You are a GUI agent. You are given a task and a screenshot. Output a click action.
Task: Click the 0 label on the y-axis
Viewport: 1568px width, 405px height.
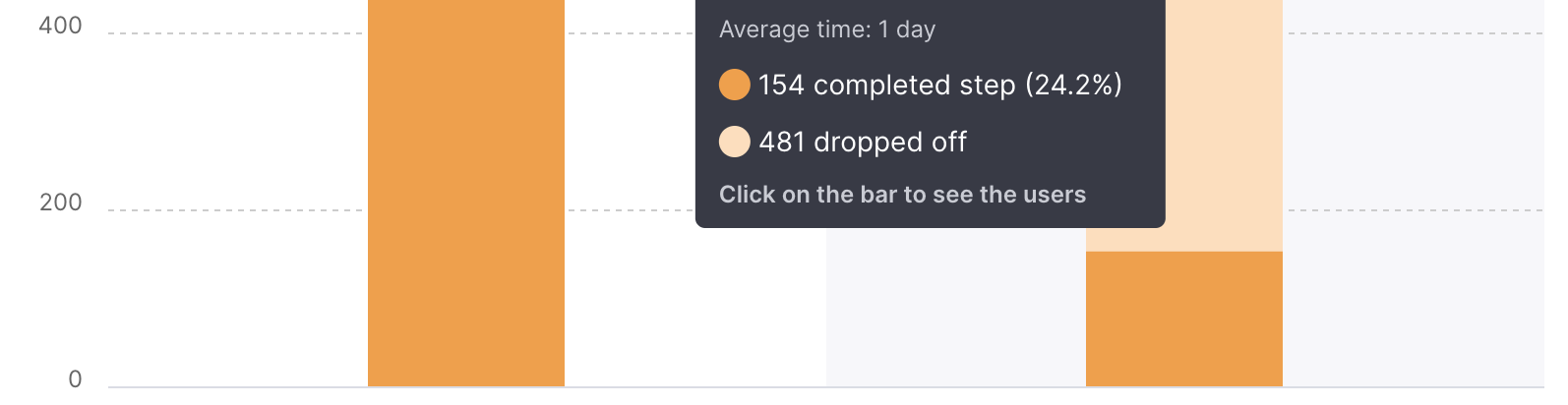click(76, 379)
